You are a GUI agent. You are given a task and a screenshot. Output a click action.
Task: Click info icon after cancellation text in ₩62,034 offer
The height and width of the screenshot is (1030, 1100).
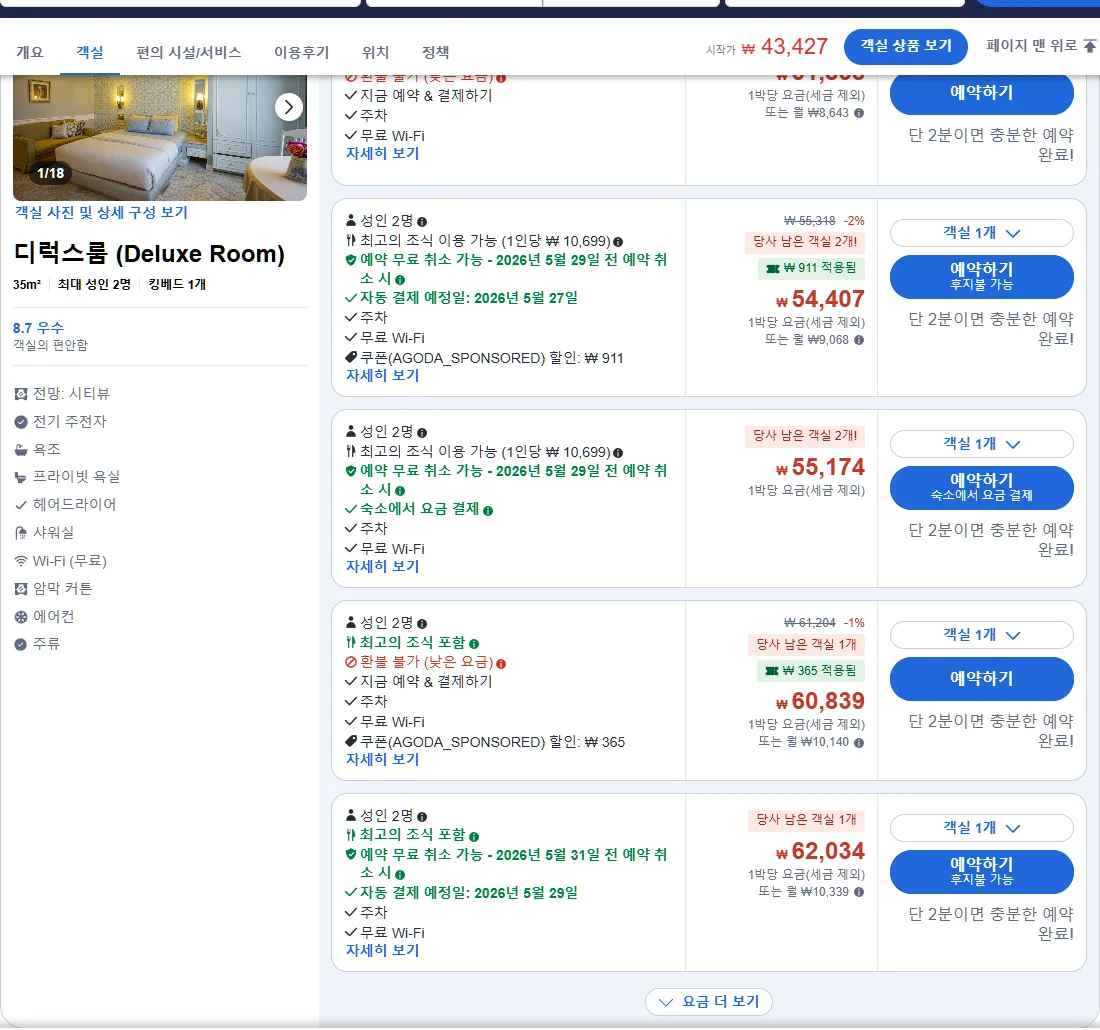[400, 874]
